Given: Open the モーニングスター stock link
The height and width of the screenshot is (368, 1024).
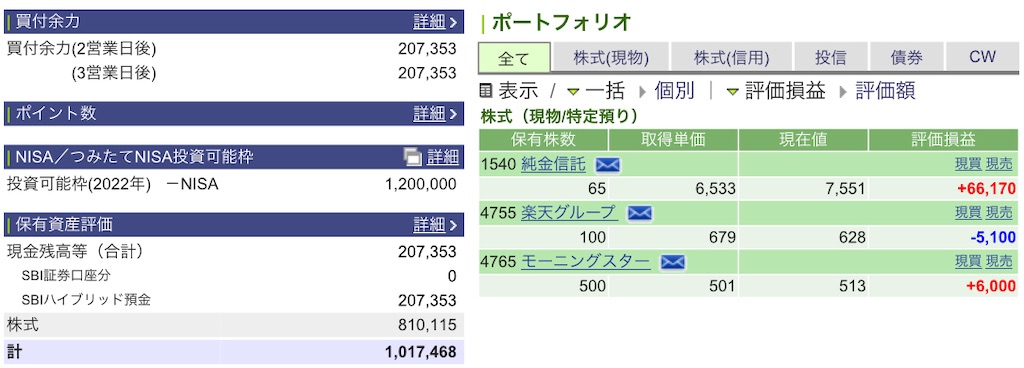Looking at the screenshot, I should coord(585,262).
